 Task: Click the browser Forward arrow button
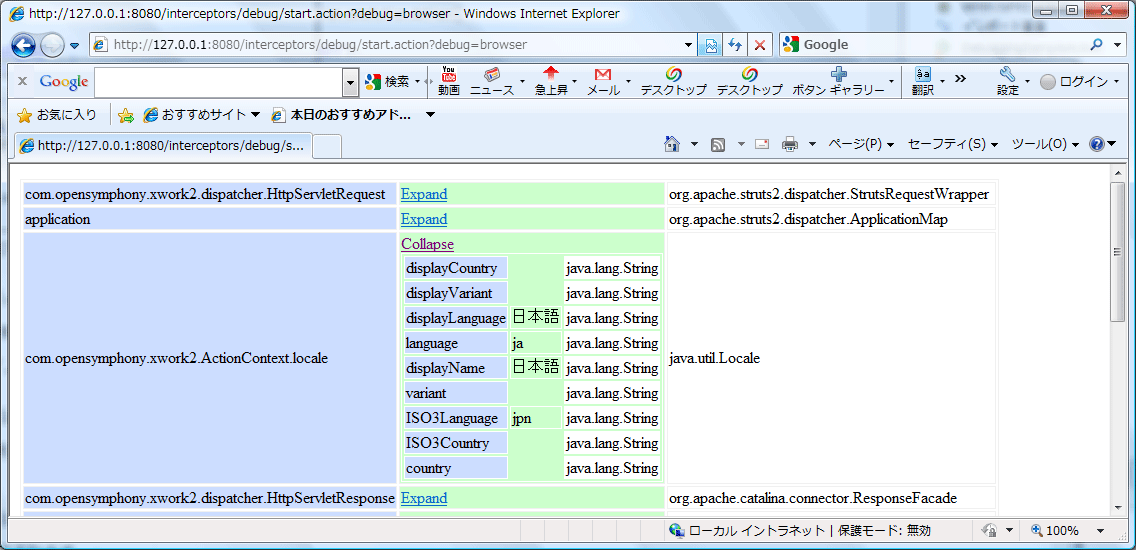[x=52, y=46]
